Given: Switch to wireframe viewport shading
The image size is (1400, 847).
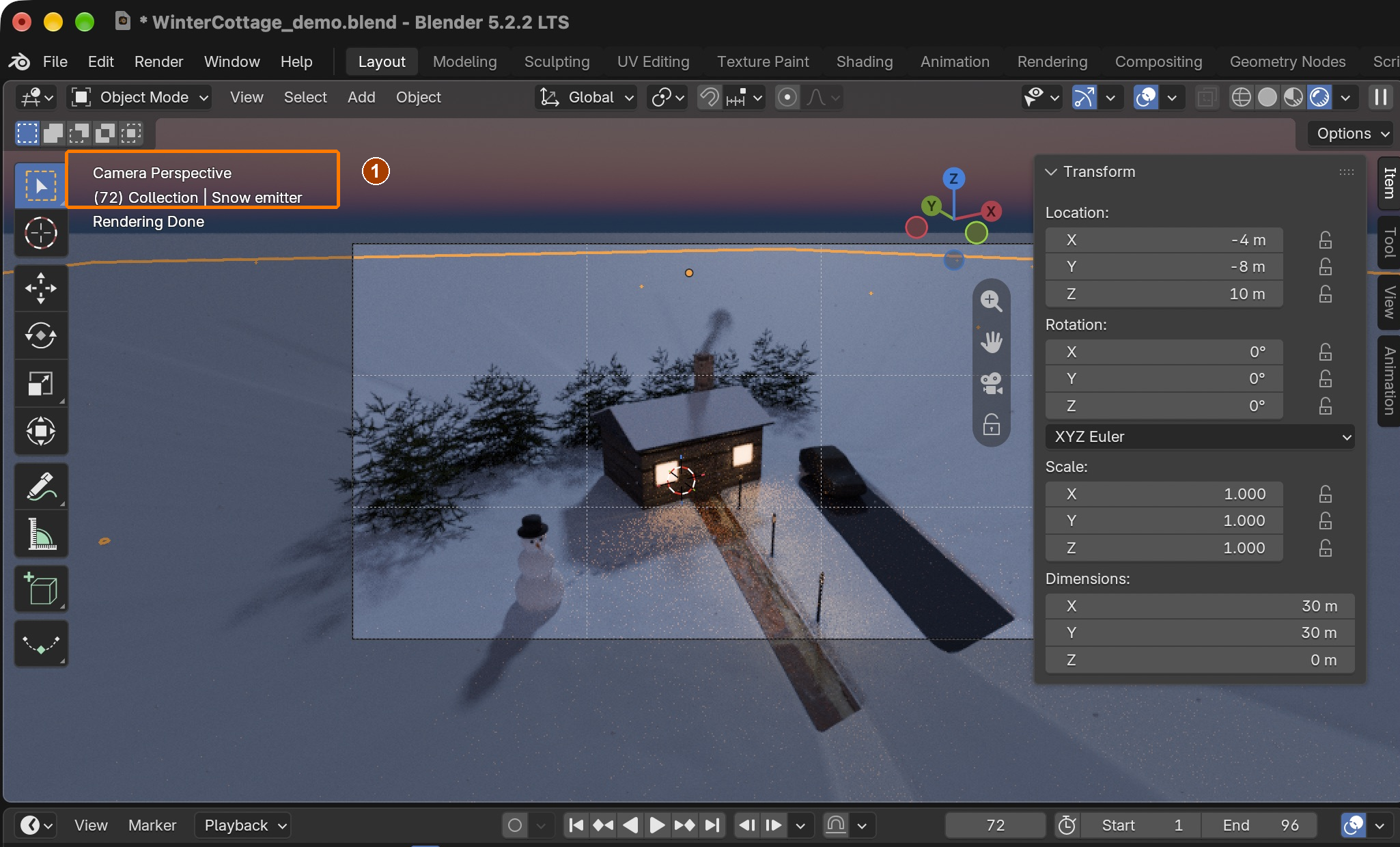Looking at the screenshot, I should [1241, 98].
